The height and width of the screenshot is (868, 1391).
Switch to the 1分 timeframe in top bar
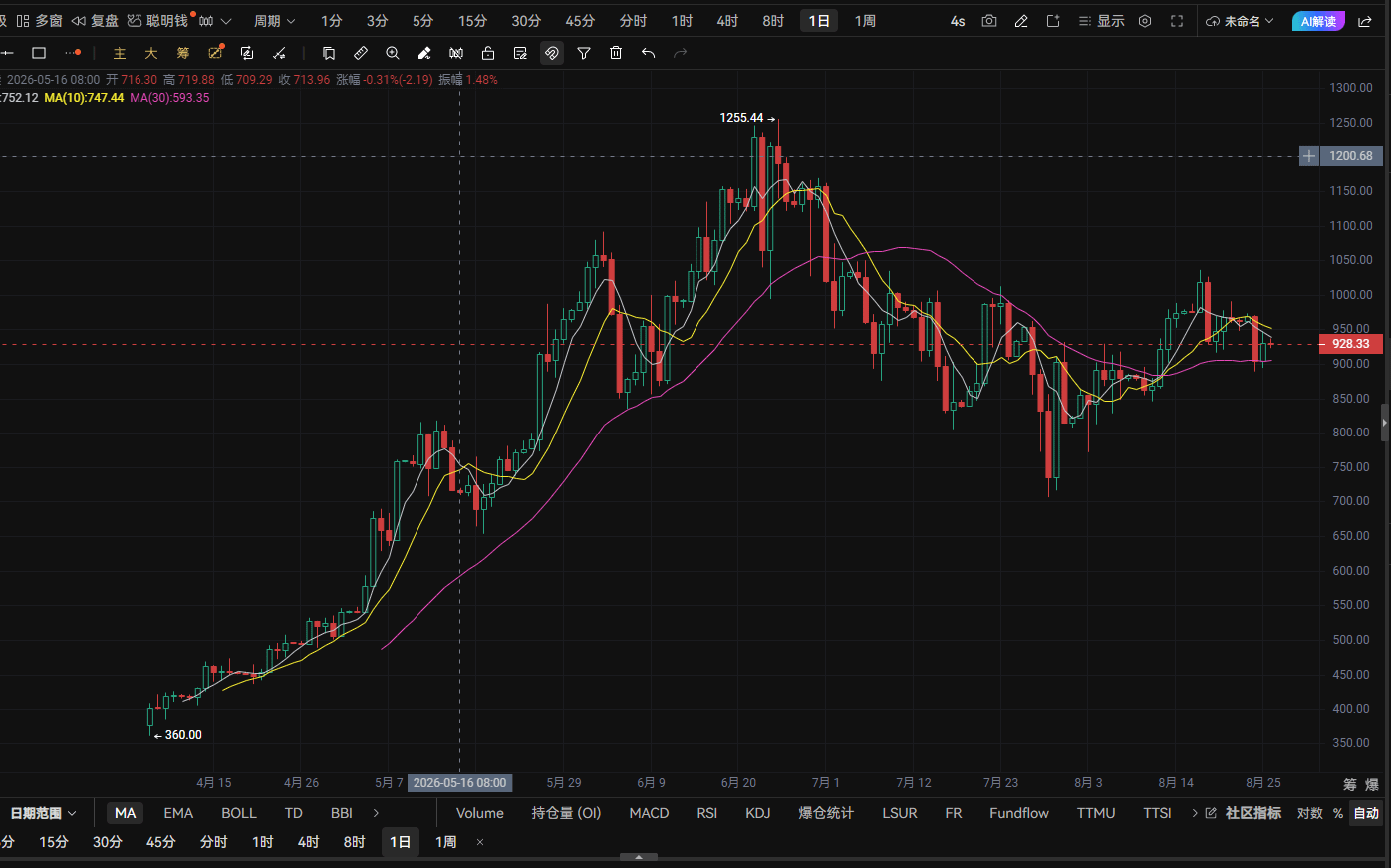point(332,21)
